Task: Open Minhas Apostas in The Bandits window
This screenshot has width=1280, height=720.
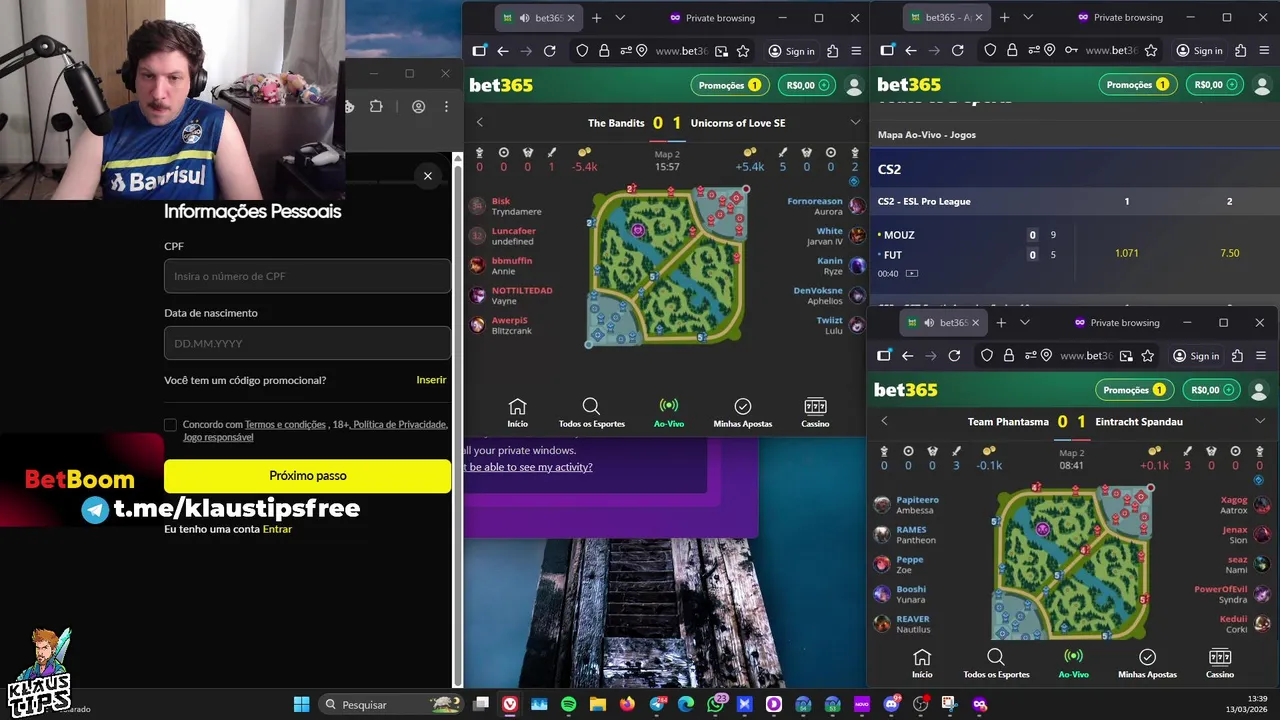Action: click(742, 412)
